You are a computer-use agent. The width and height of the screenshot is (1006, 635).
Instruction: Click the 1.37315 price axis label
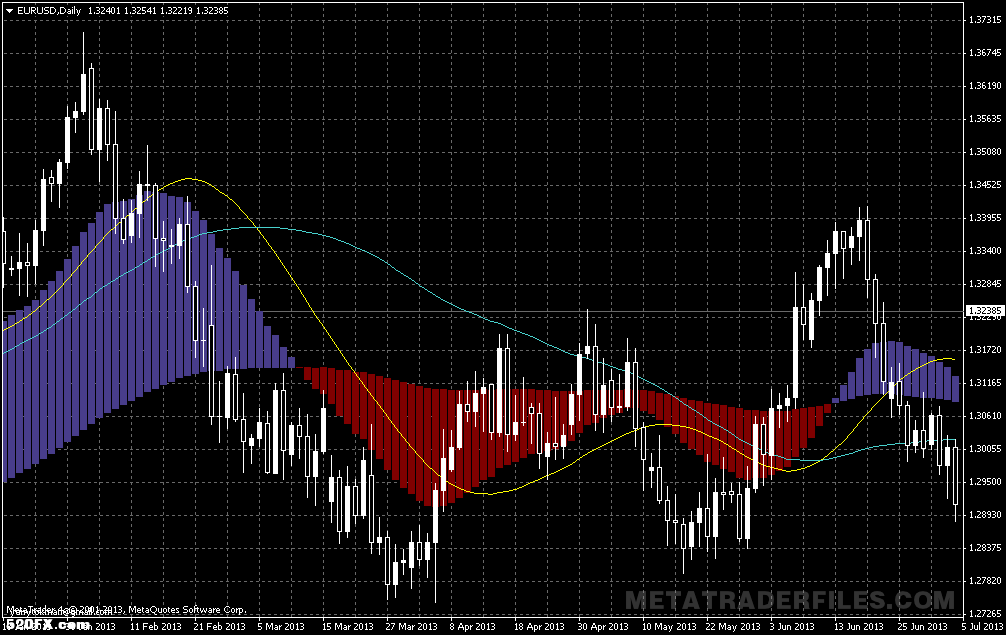(x=984, y=20)
